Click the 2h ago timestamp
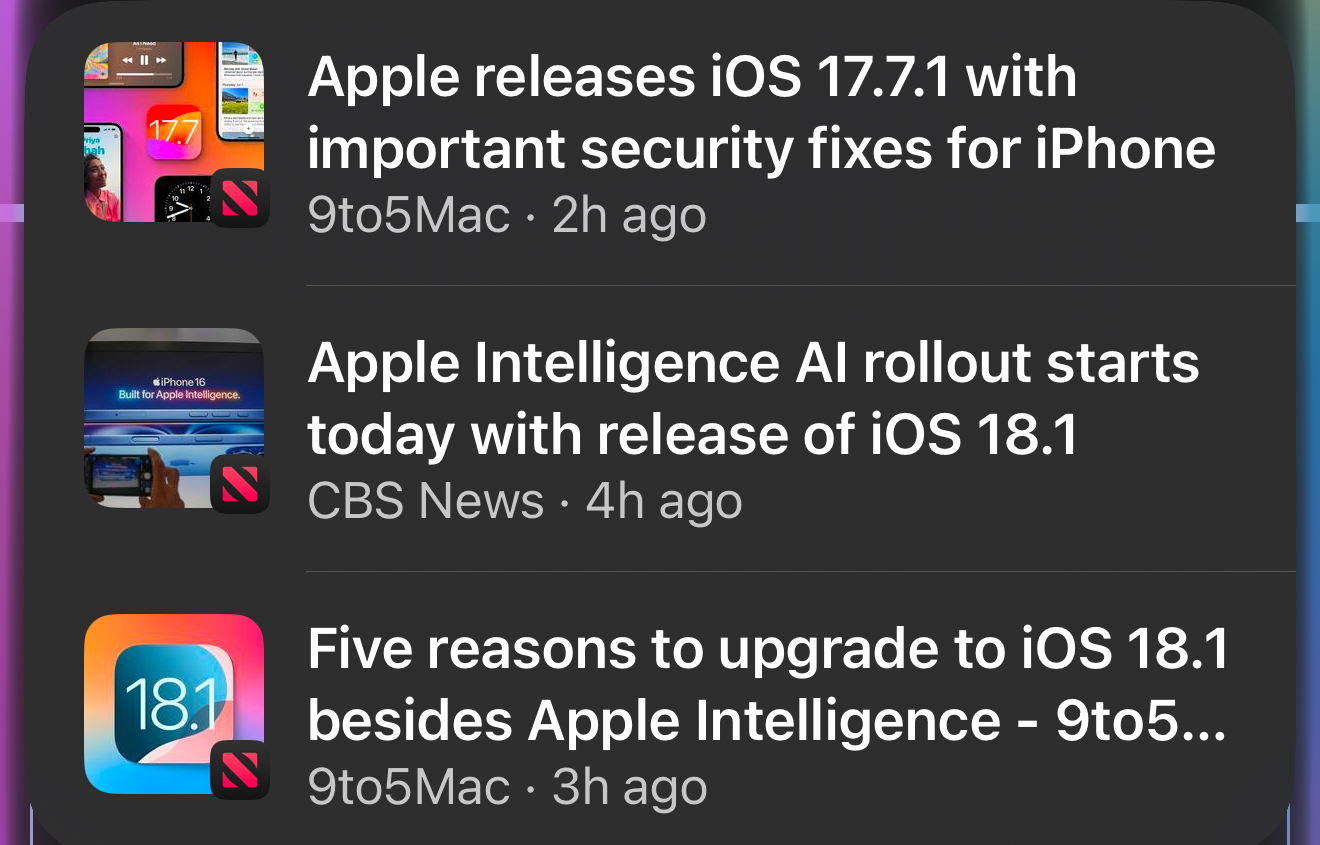 tap(629, 216)
